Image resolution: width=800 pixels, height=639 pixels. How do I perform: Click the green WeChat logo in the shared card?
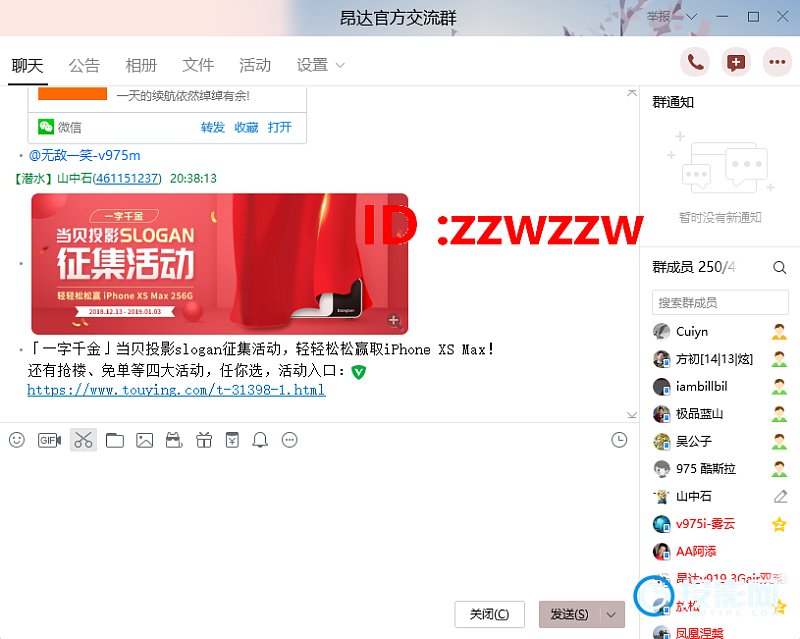click(46, 127)
